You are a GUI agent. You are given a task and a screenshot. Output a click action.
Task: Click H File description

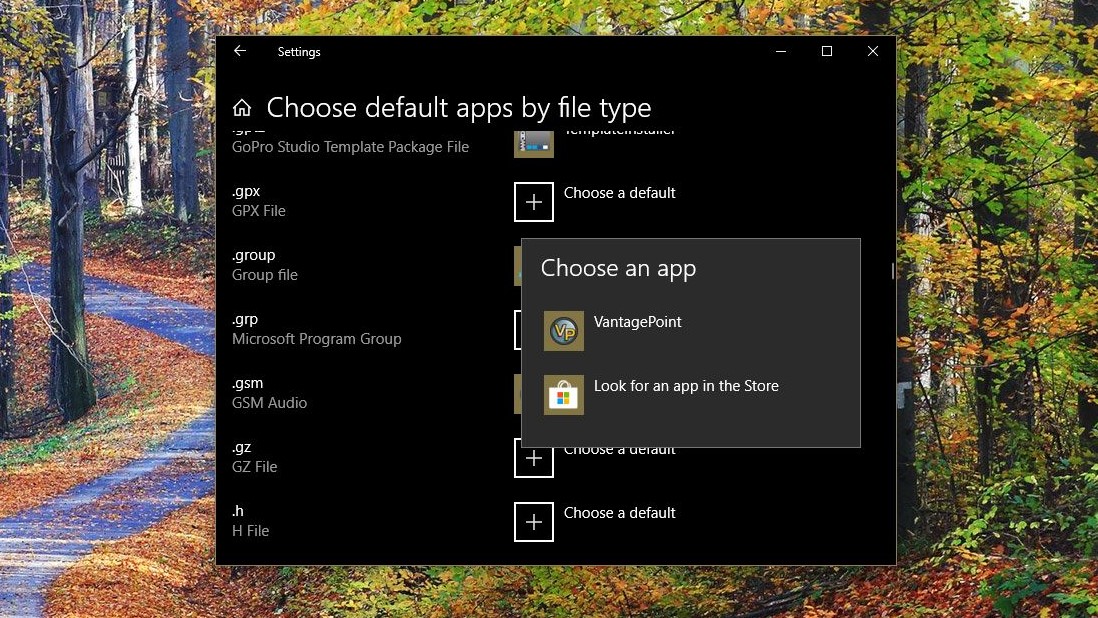251,531
